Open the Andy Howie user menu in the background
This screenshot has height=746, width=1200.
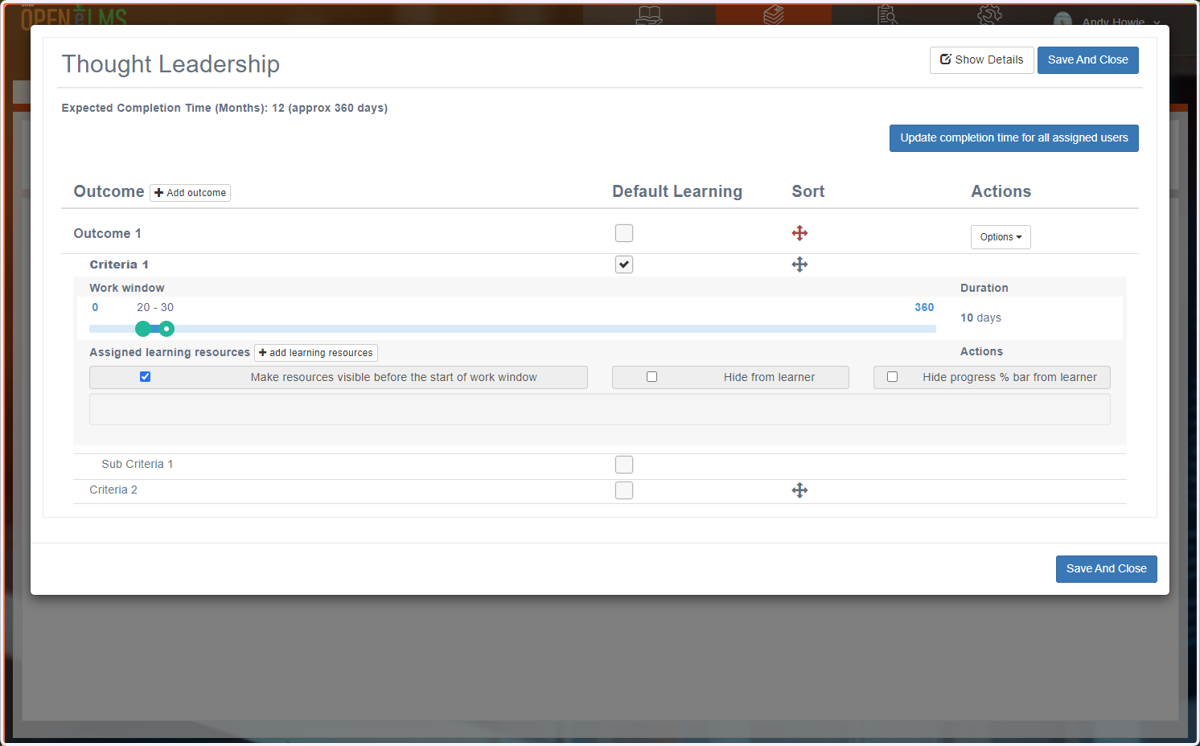tap(1108, 22)
